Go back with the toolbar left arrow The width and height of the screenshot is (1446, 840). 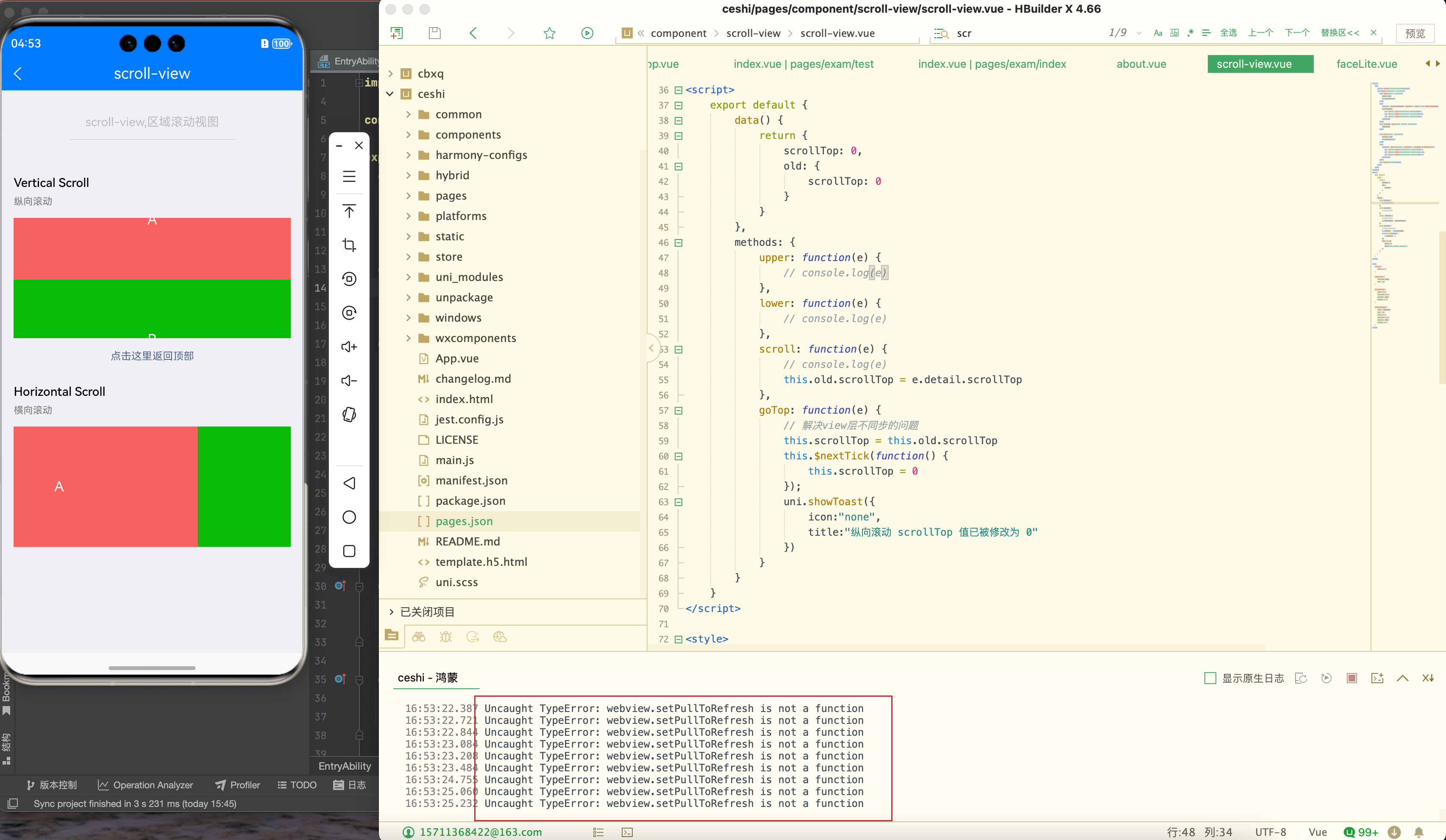coord(473,33)
